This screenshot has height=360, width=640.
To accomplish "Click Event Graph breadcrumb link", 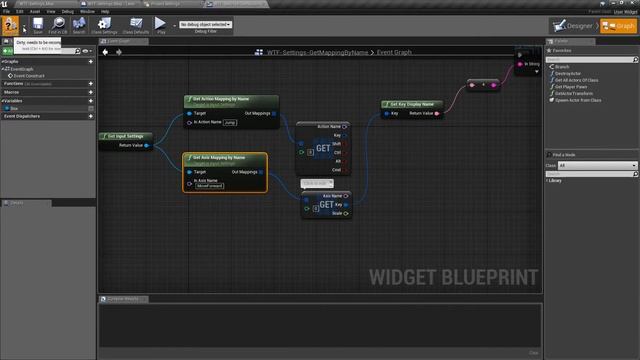I will 394,52.
